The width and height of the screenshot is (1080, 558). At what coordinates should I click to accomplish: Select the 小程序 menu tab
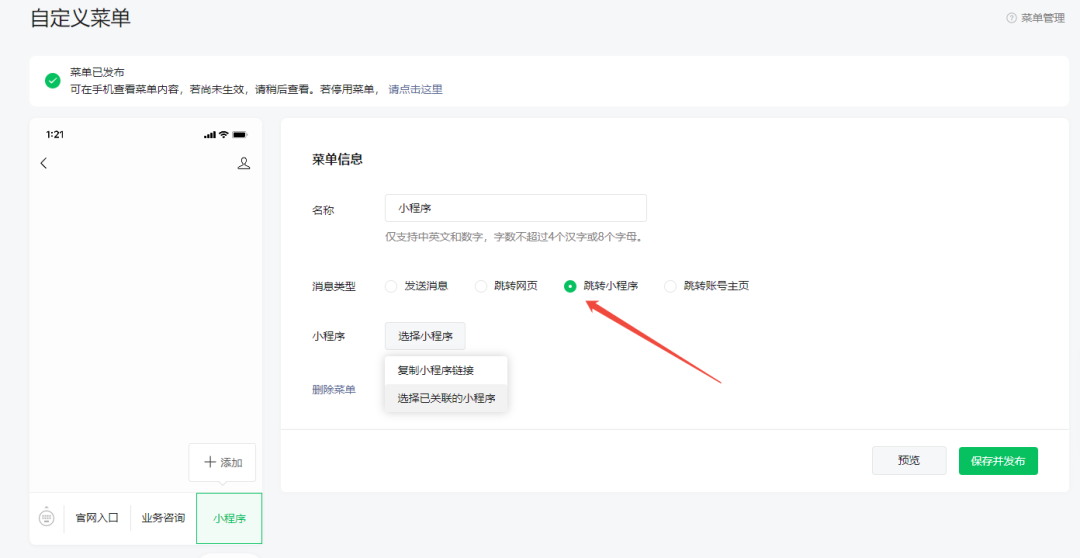click(x=229, y=518)
